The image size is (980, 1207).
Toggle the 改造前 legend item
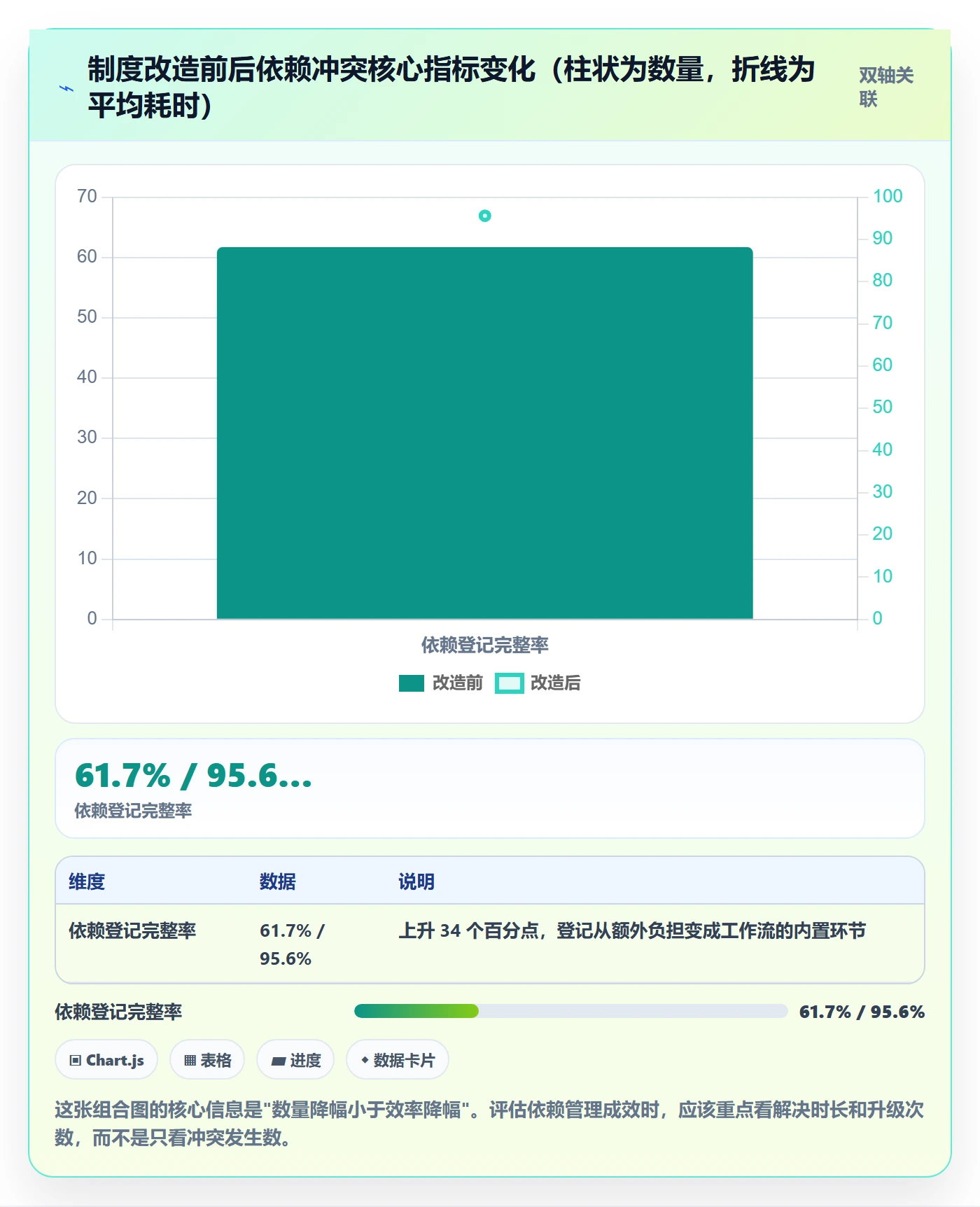point(440,683)
